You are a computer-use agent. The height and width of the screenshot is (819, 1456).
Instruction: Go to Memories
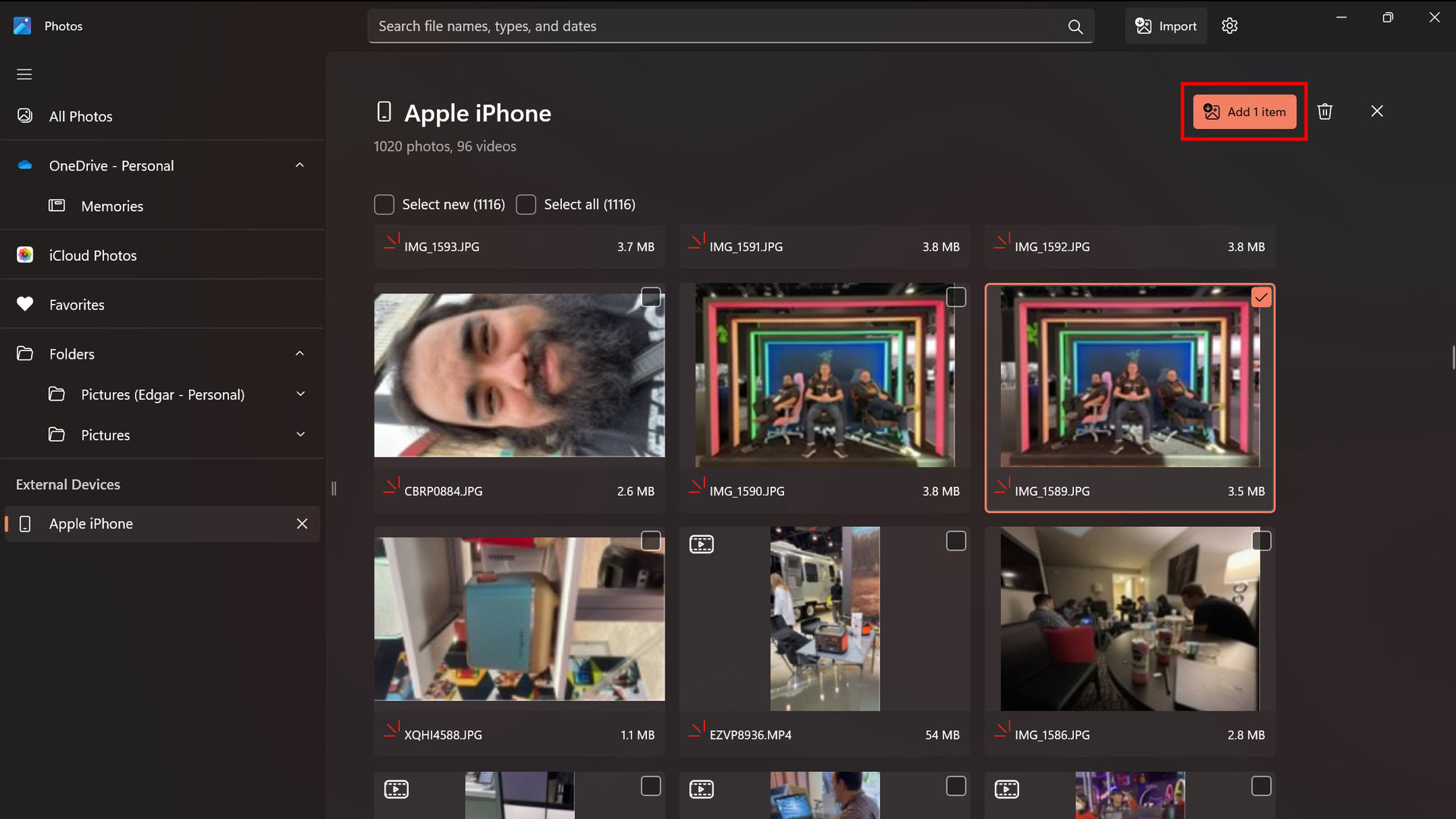pyautogui.click(x=111, y=206)
